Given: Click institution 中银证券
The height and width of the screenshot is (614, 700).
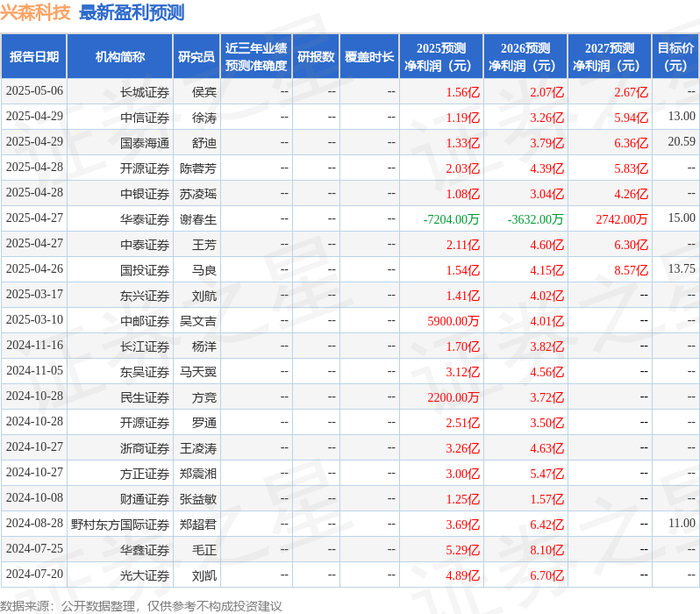Looking at the screenshot, I should point(145,194).
